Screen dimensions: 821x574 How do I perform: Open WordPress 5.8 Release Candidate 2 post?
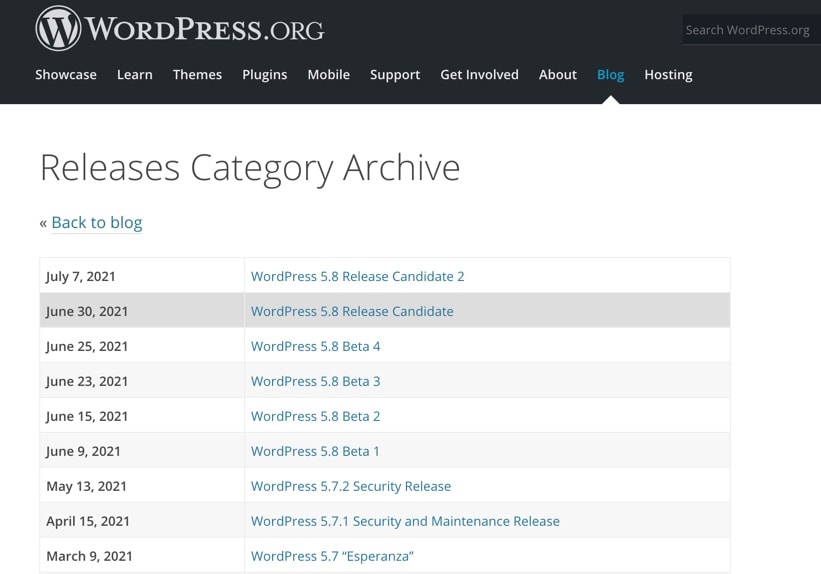pos(358,276)
